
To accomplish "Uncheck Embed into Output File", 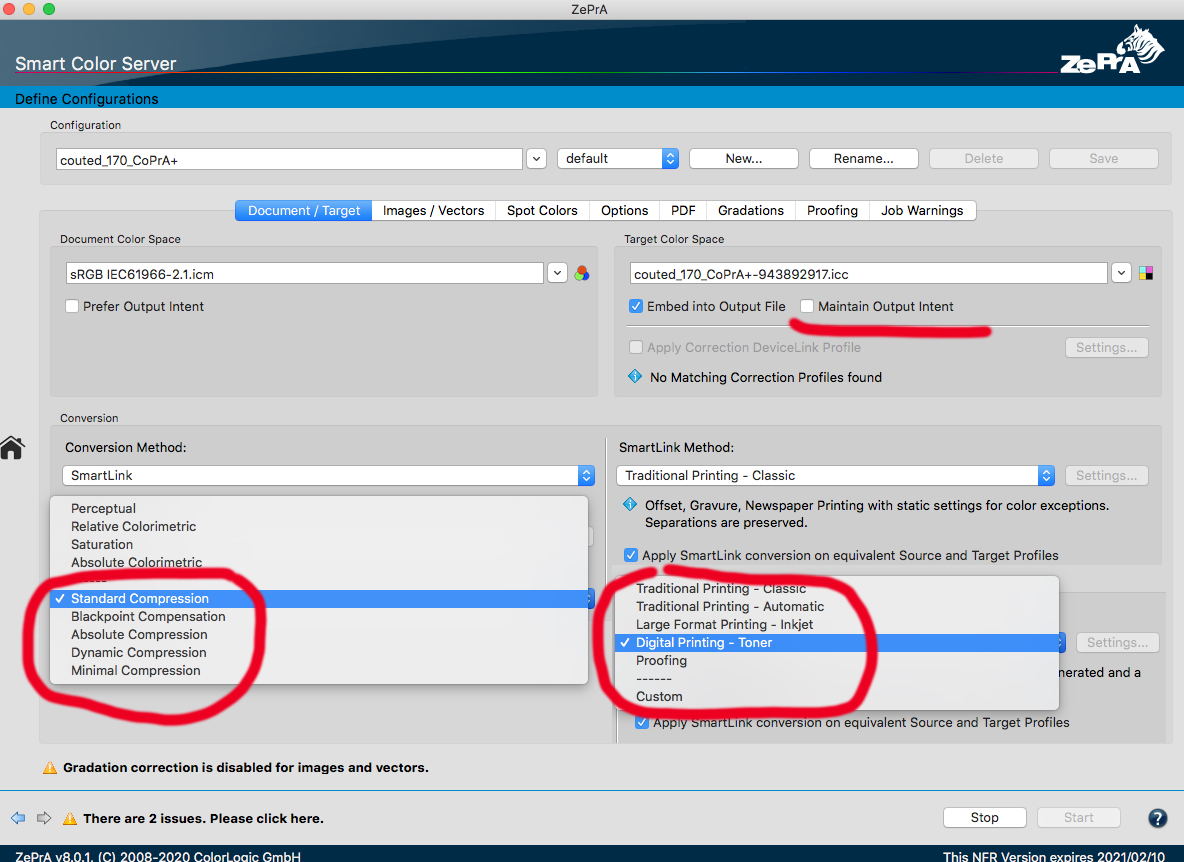I will pyautogui.click(x=636, y=306).
